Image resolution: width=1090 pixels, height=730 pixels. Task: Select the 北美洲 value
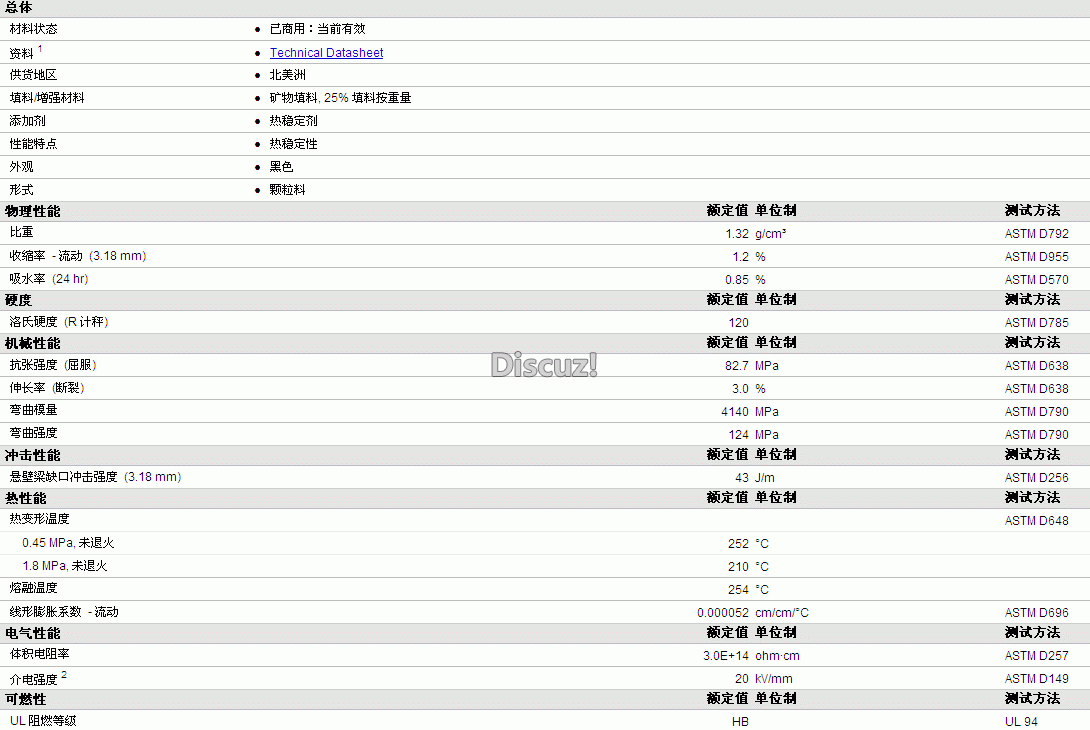coord(287,75)
